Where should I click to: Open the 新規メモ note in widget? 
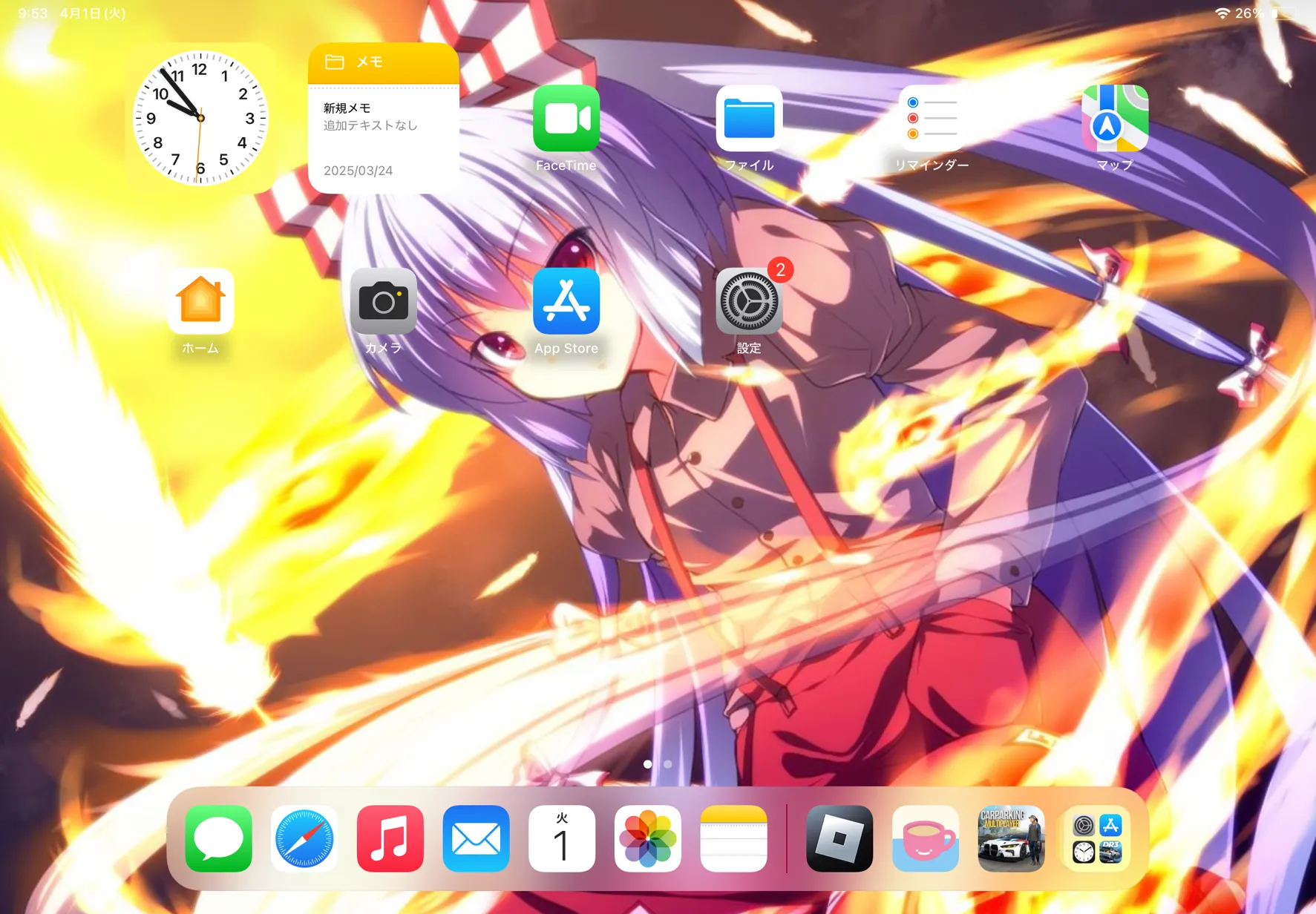point(370,116)
